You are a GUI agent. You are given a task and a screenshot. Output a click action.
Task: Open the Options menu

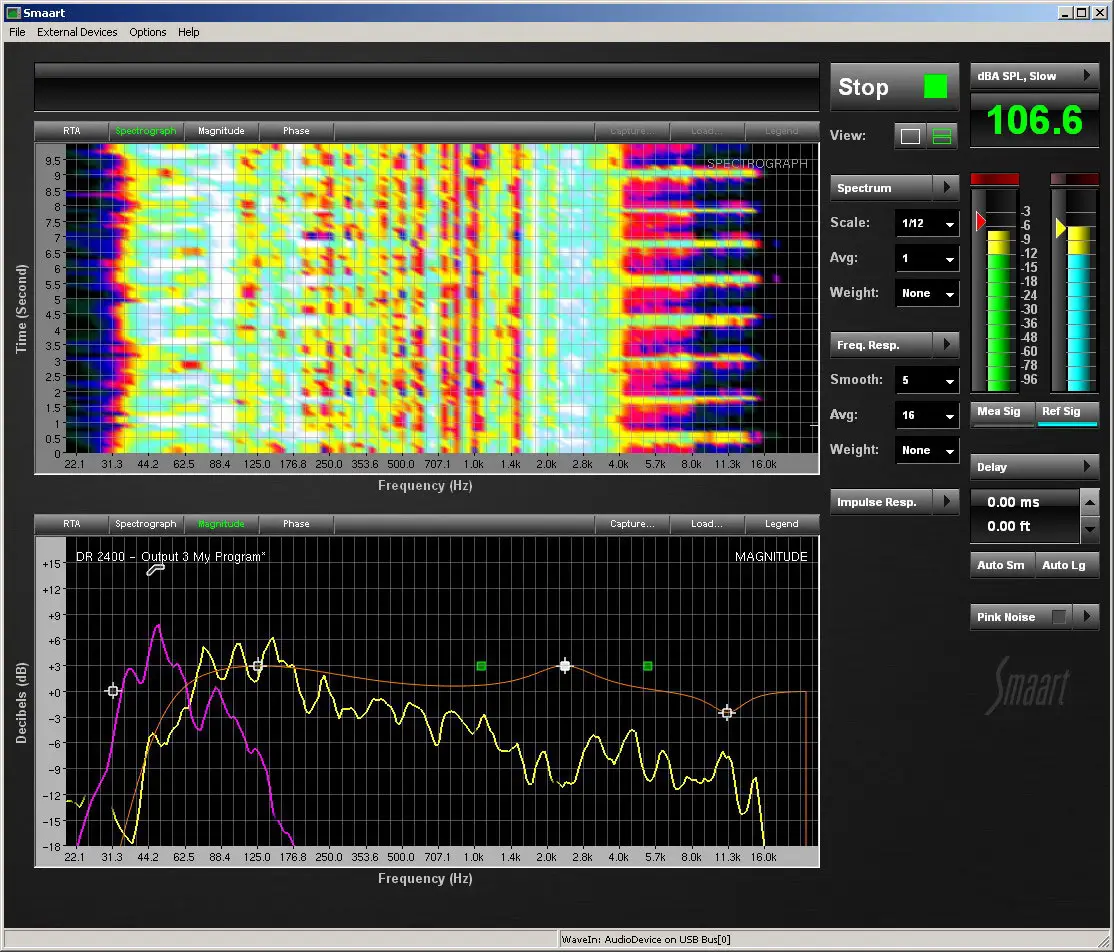(x=148, y=32)
